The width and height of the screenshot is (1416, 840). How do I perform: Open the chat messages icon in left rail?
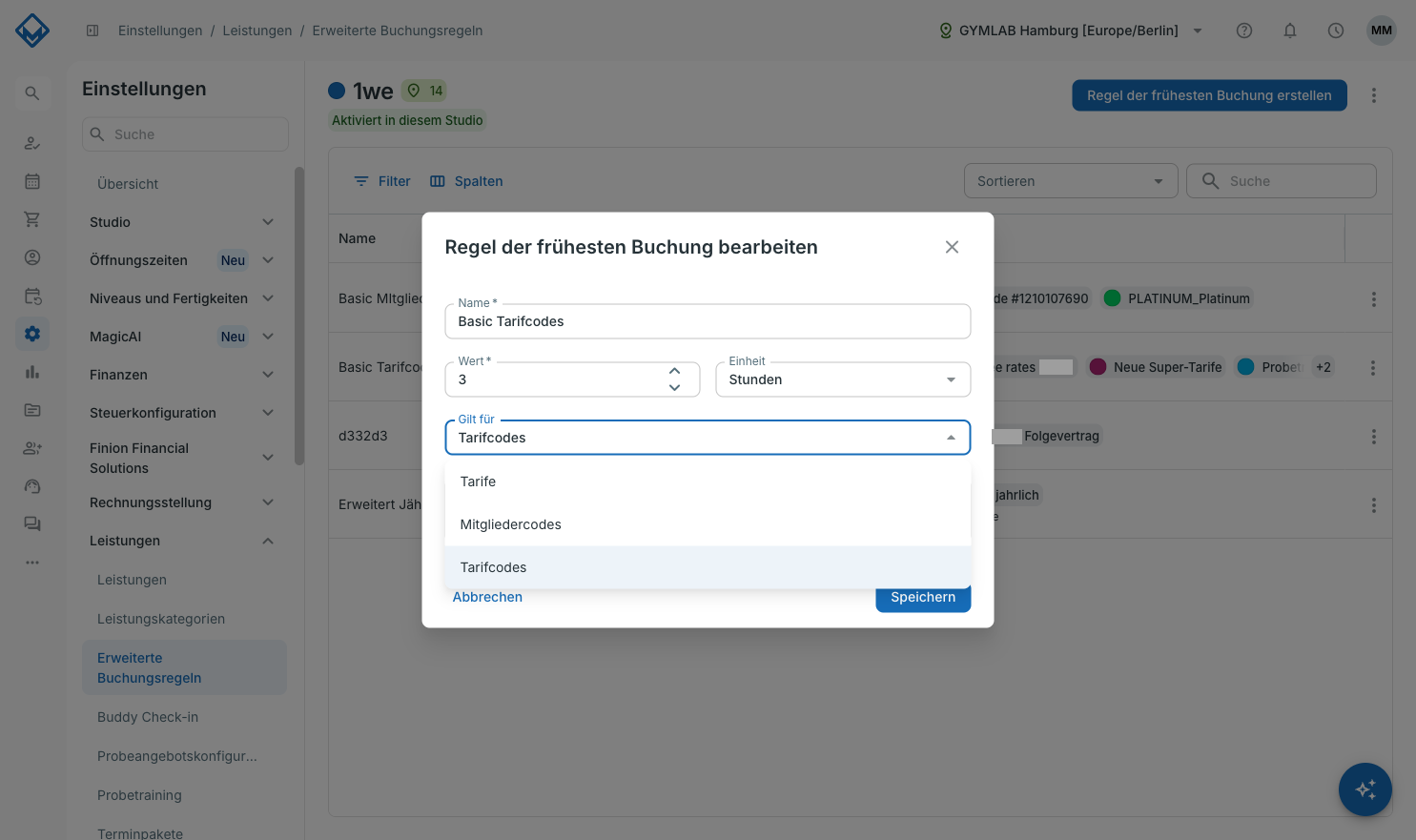tap(32, 523)
